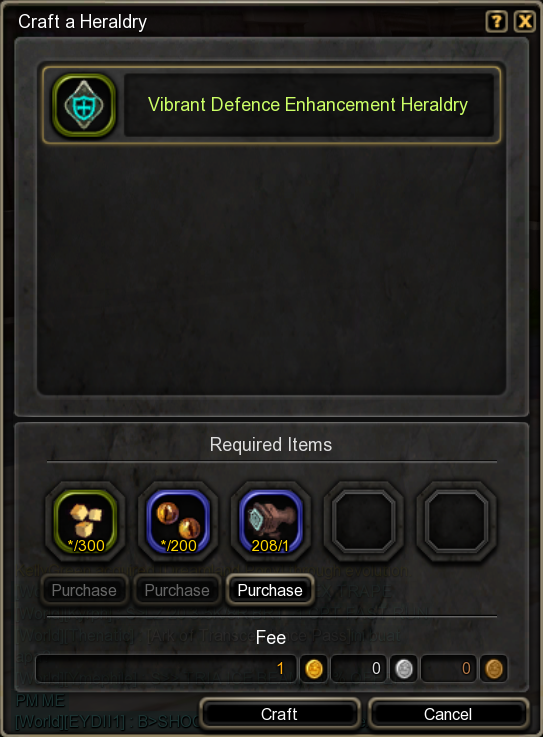Click the gold coin fee icon

pyautogui.click(x=314, y=668)
